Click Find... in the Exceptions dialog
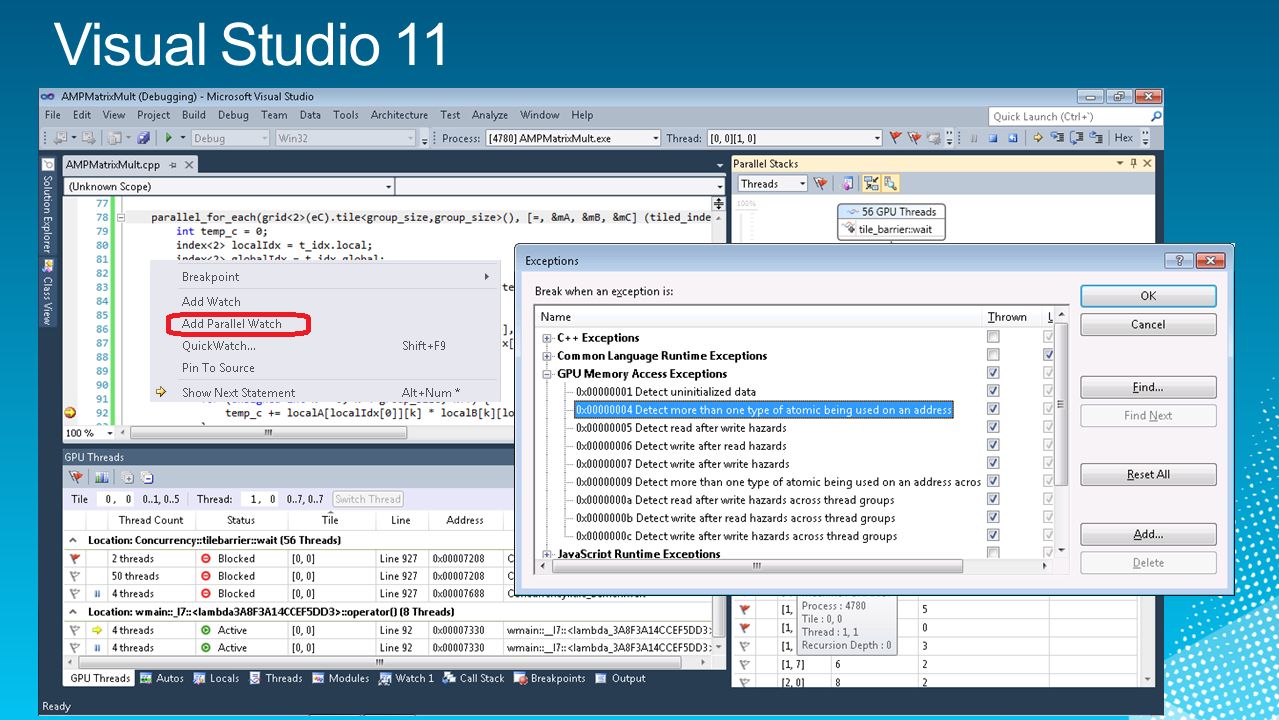Image resolution: width=1279 pixels, height=720 pixels. (x=1148, y=388)
